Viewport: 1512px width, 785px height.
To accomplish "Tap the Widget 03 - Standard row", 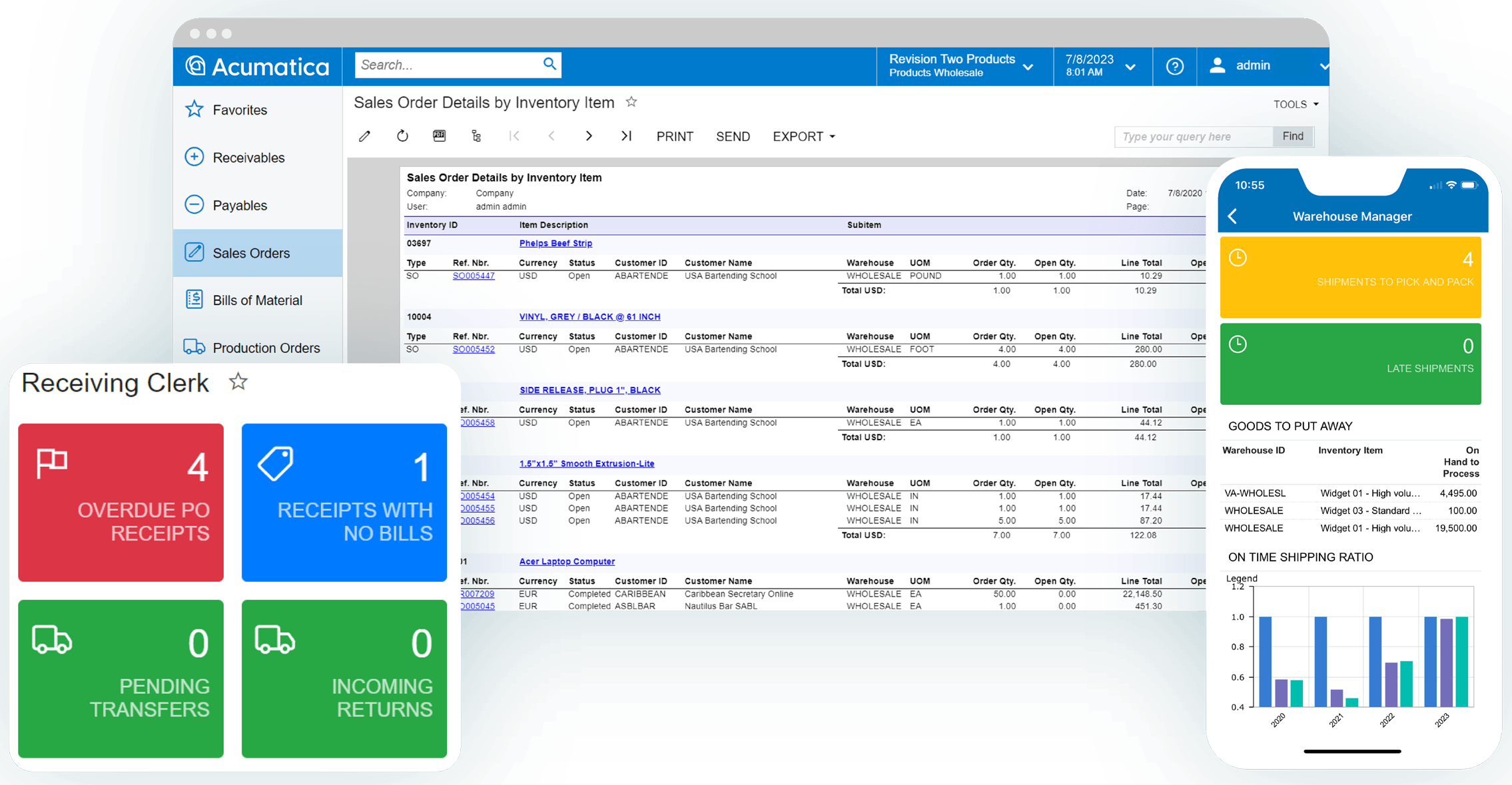I will (x=1350, y=511).
